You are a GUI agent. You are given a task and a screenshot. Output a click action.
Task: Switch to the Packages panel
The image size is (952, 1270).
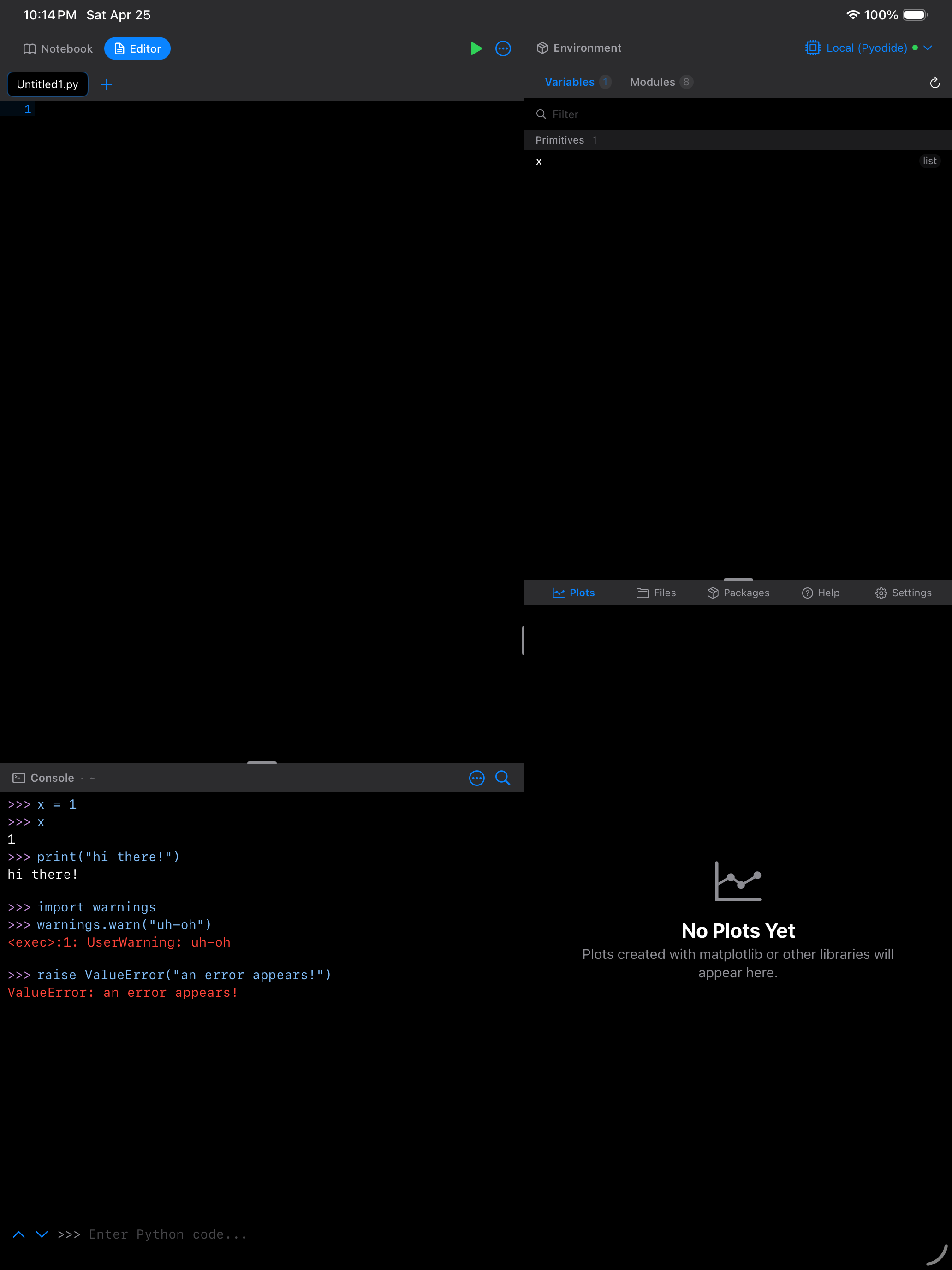tap(738, 593)
